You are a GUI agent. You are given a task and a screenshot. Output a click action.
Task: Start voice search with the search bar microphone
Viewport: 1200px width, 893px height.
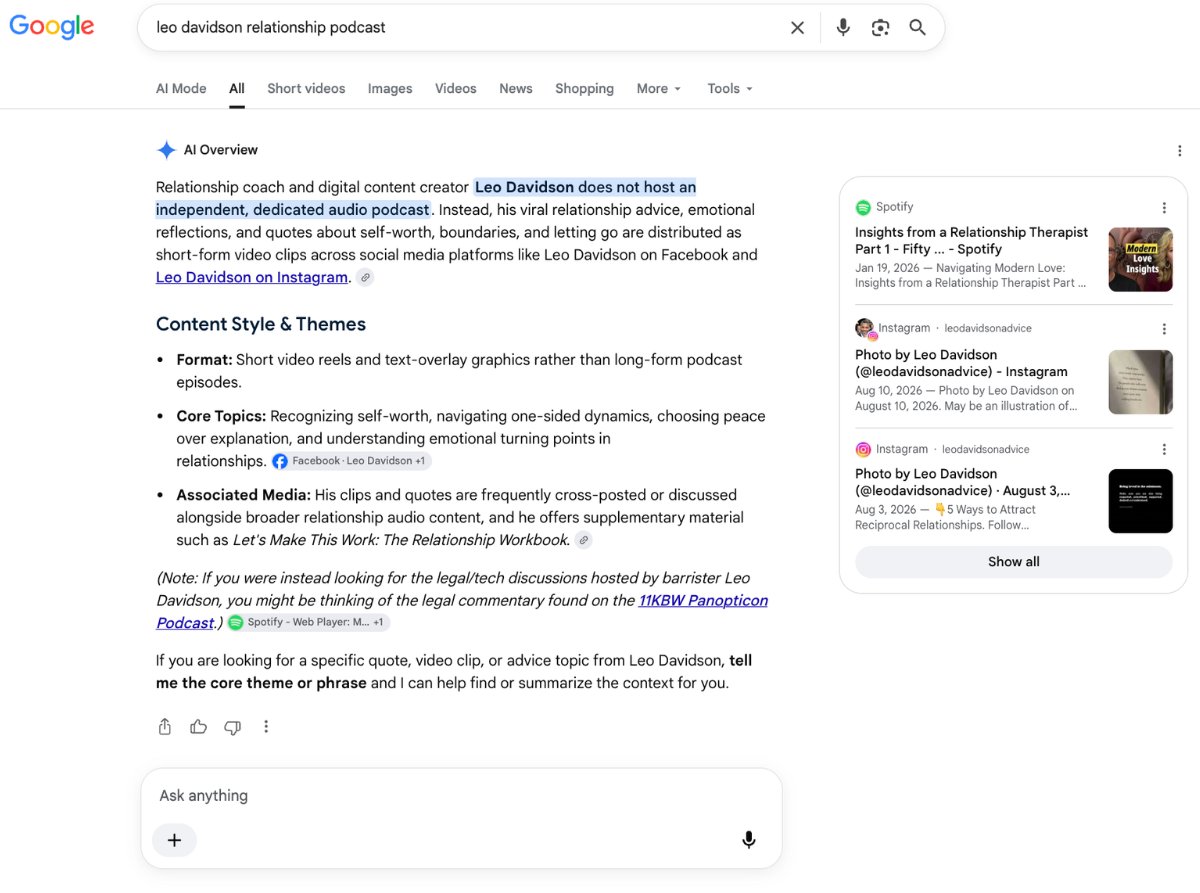[x=843, y=28]
